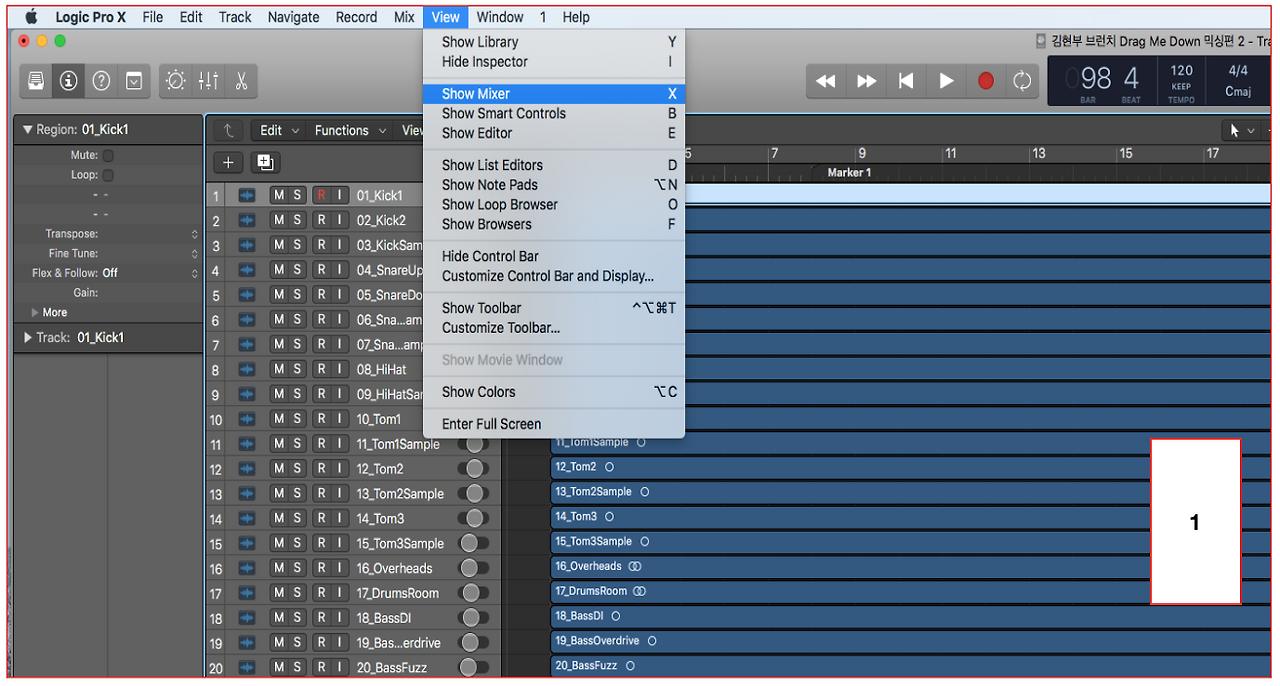Open the Library panel icon
The image size is (1280, 686).
(x=36, y=81)
